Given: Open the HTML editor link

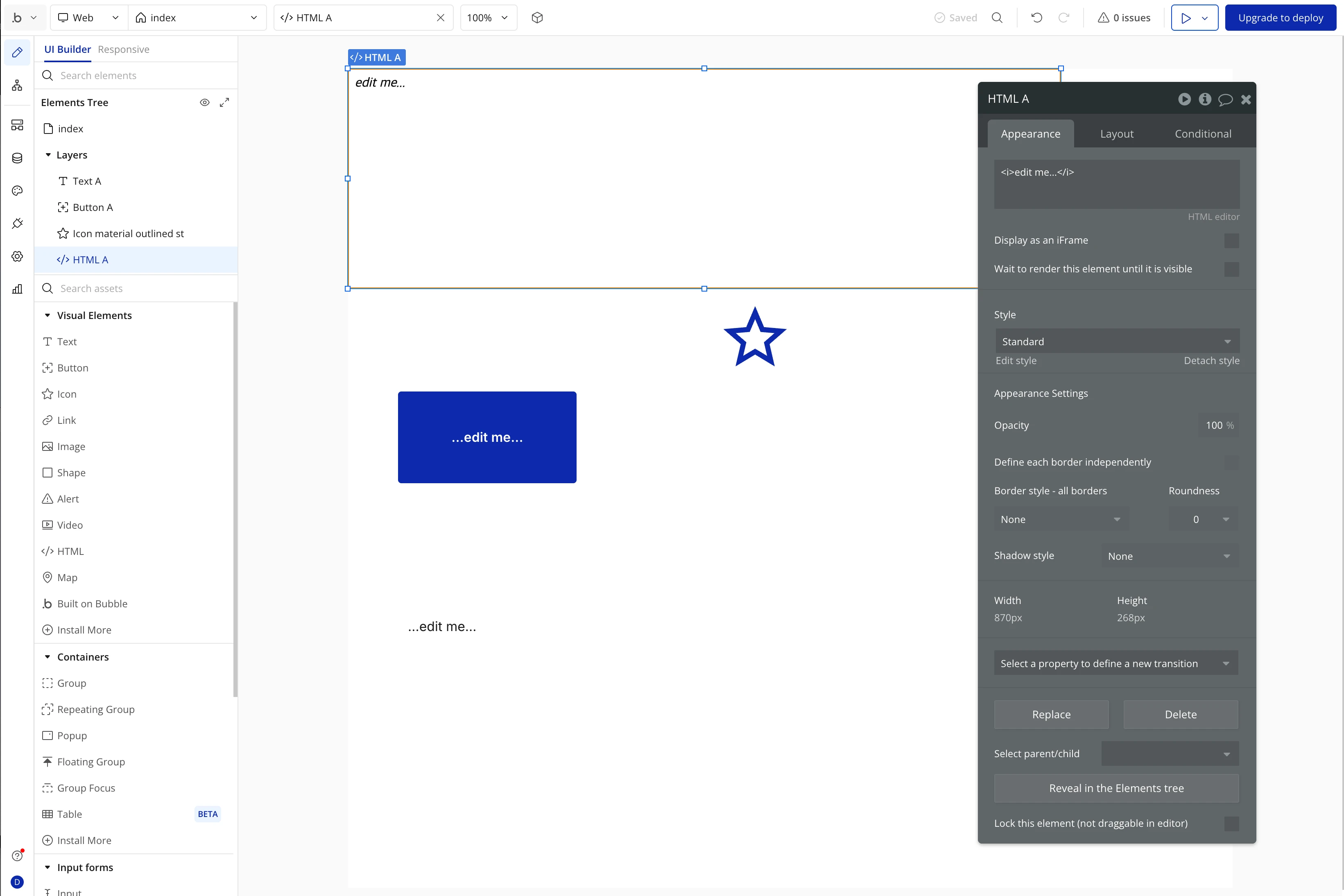Looking at the screenshot, I should (x=1214, y=217).
